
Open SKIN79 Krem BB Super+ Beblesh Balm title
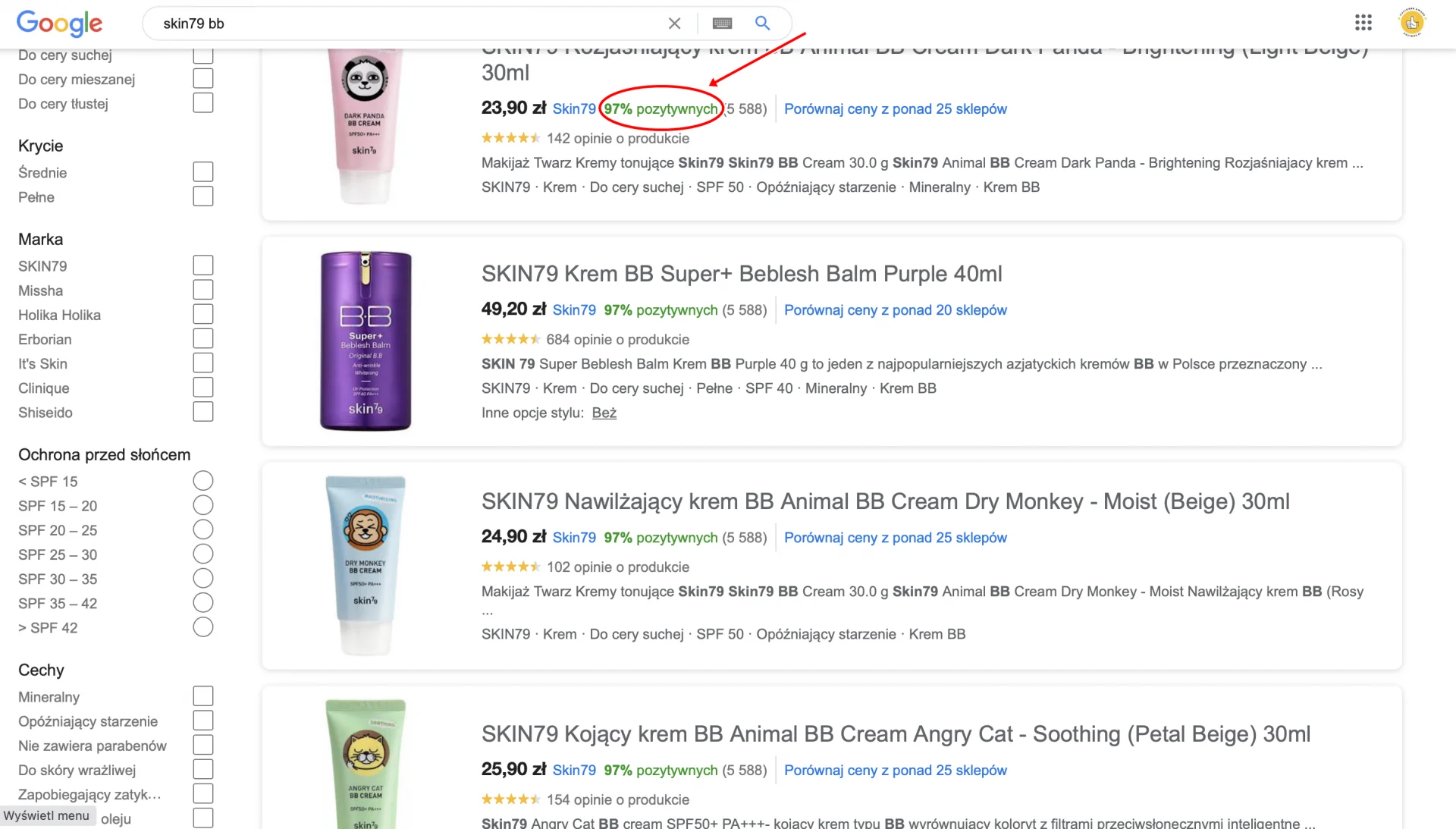click(x=741, y=274)
